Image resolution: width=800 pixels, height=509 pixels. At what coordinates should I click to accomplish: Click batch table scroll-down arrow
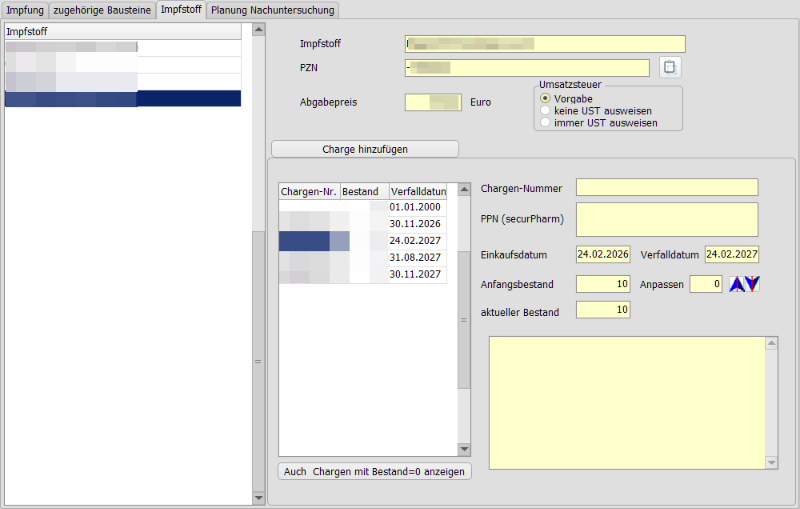point(463,449)
